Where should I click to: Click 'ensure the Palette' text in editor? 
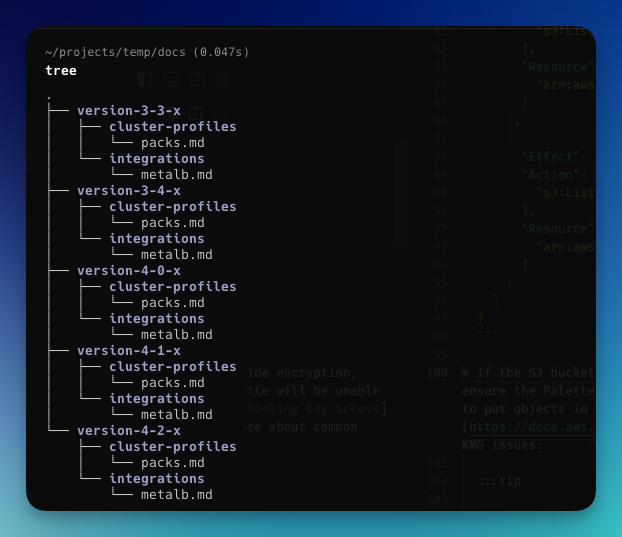click(x=528, y=391)
